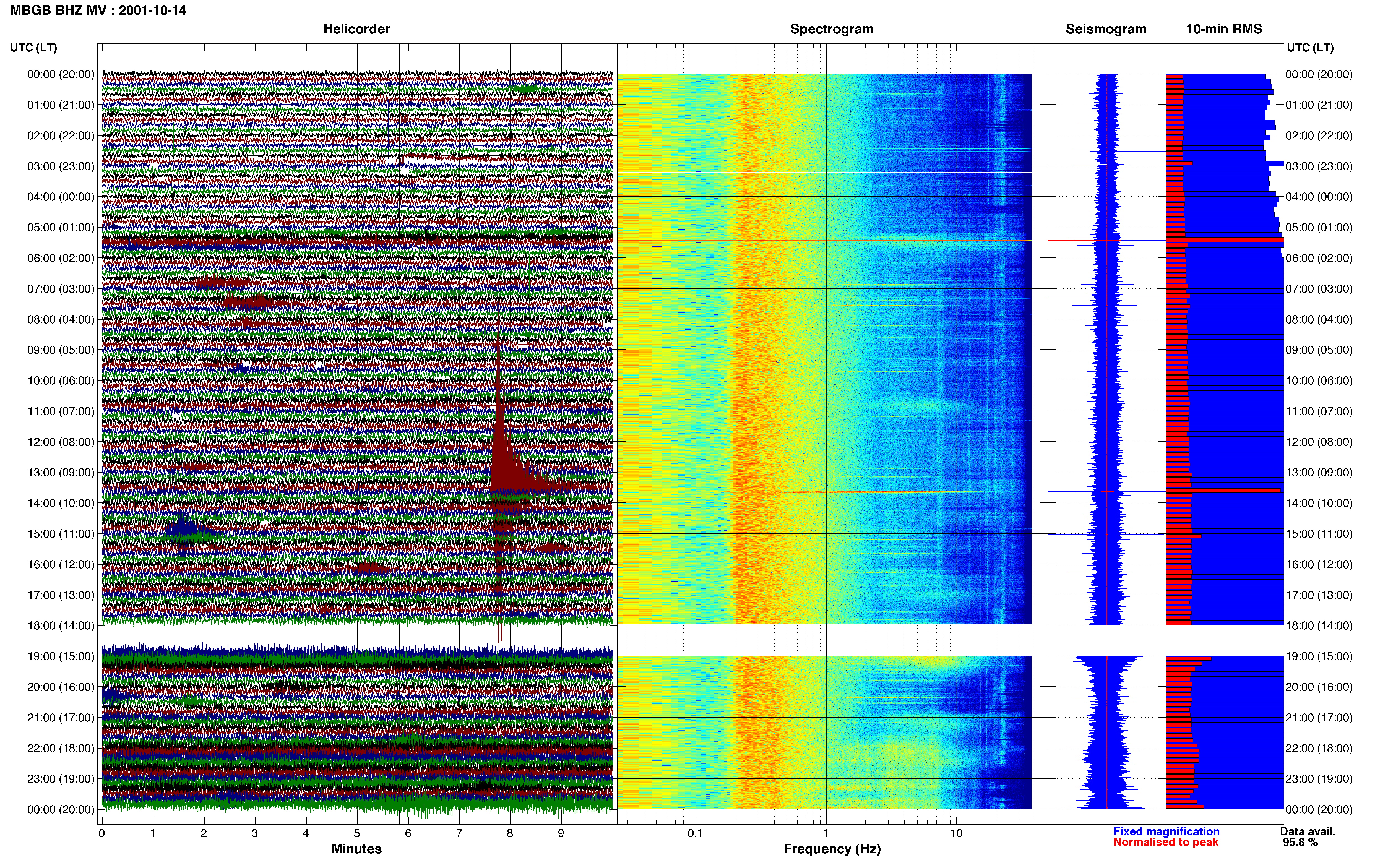Click the left '03:00 (23:00)' time label

[61, 166]
